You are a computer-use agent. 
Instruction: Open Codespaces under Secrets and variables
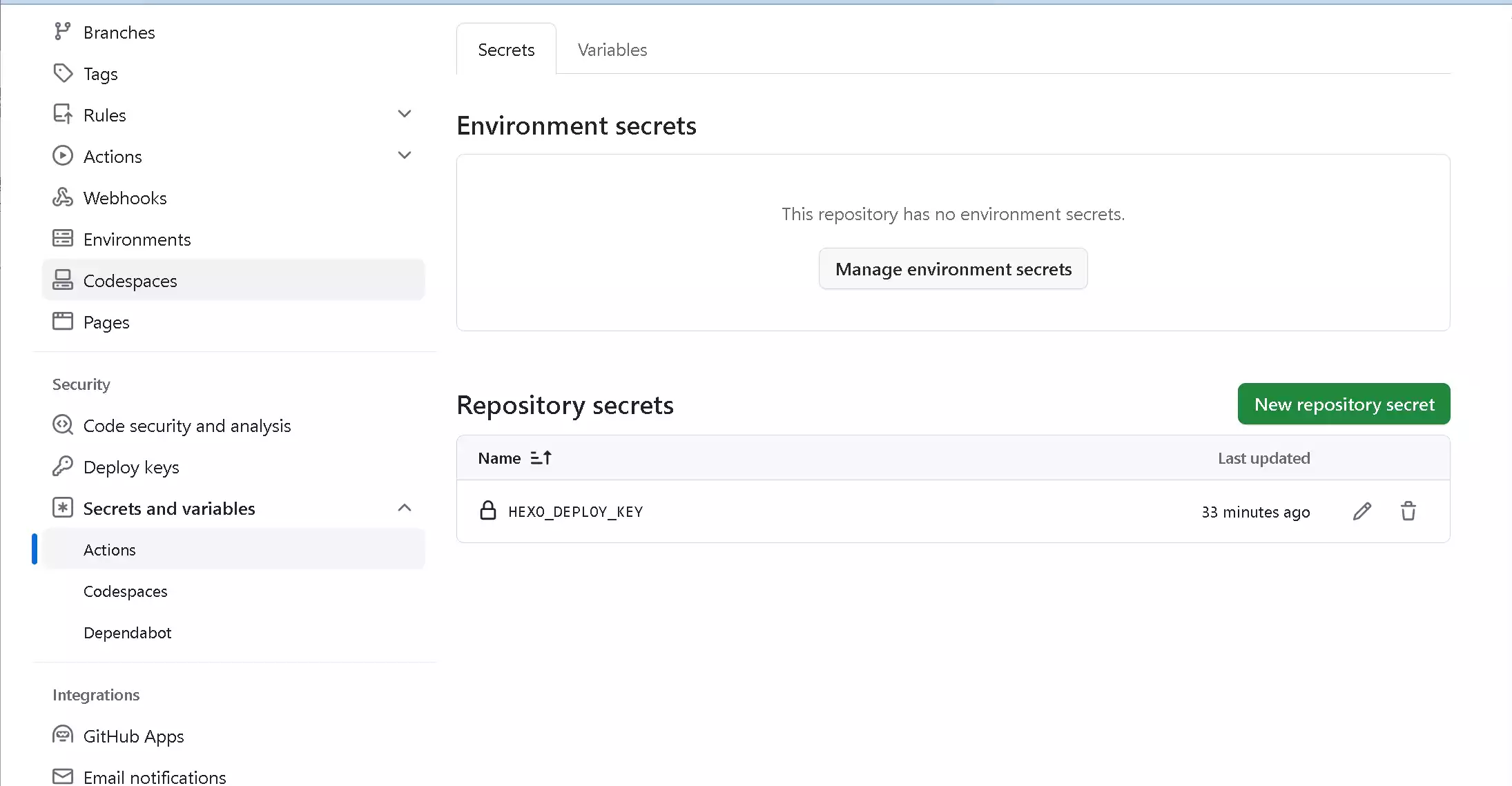click(125, 591)
